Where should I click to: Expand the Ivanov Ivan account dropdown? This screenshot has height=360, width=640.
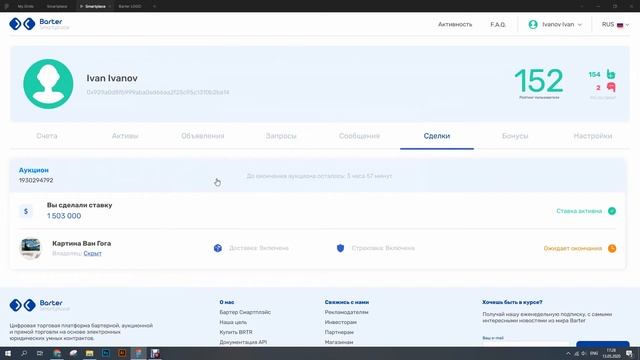(562, 24)
